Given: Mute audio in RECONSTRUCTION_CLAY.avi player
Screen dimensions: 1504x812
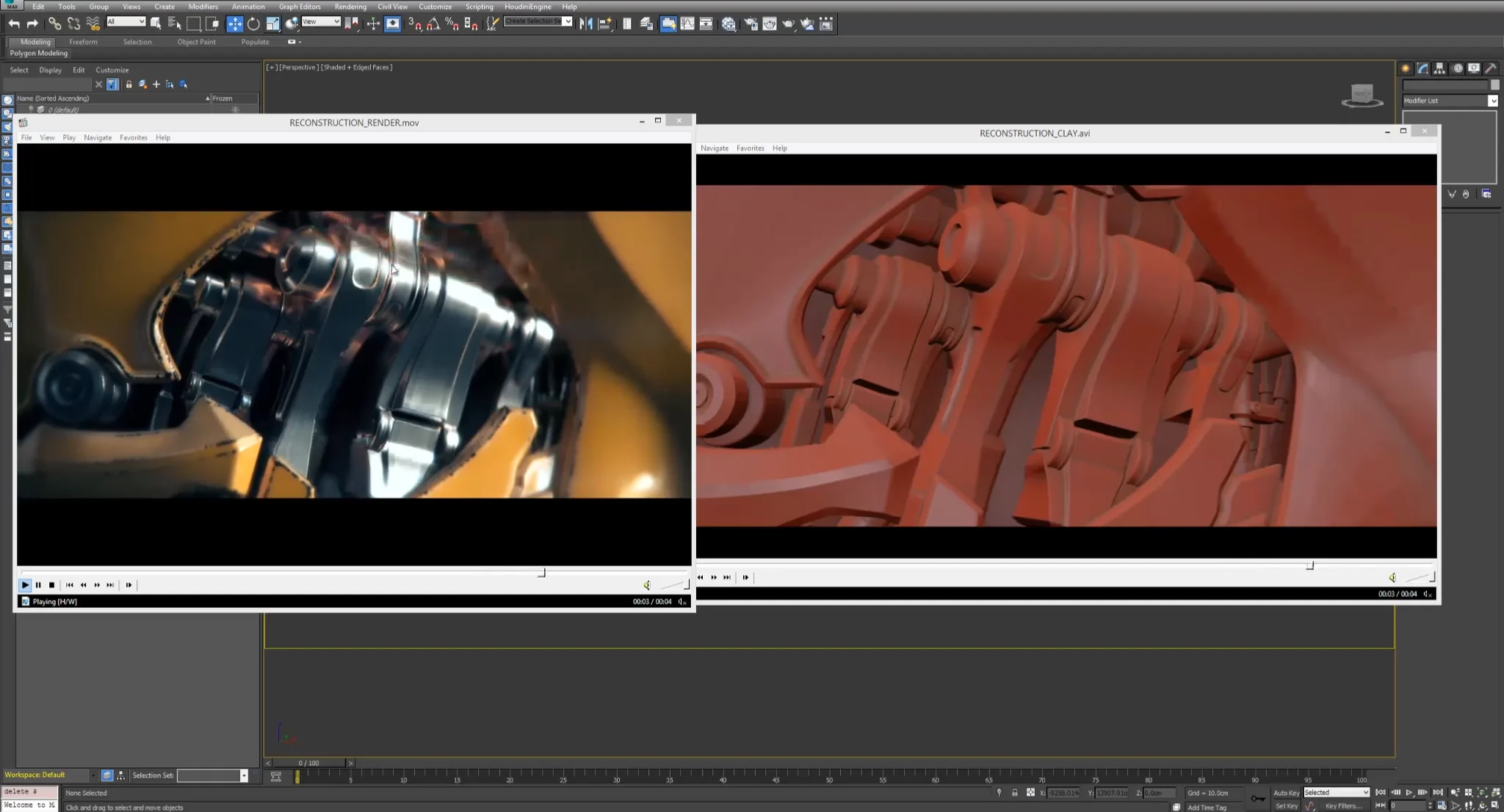Looking at the screenshot, I should click(1392, 578).
